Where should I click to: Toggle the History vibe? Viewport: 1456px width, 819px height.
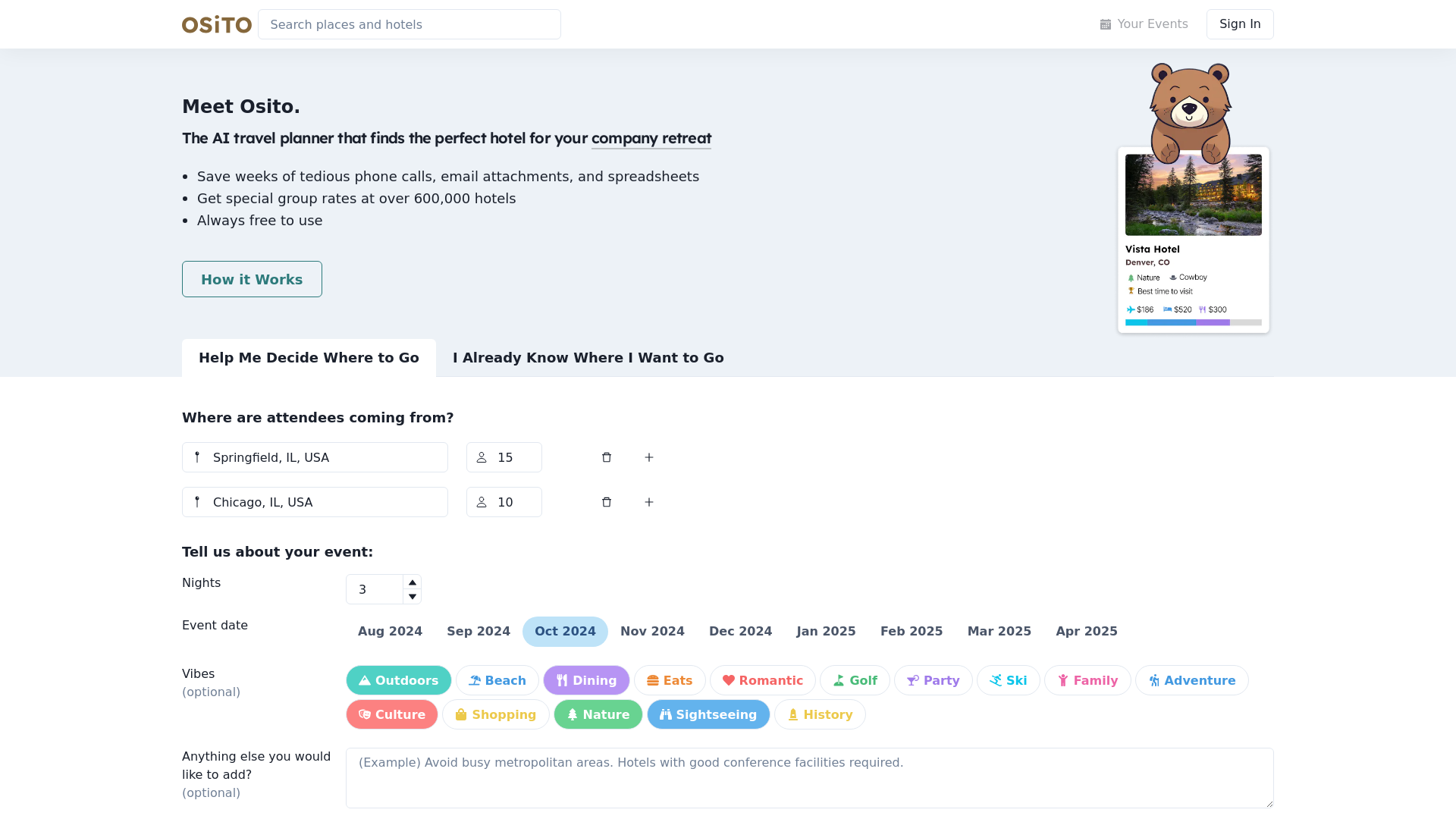[820, 714]
